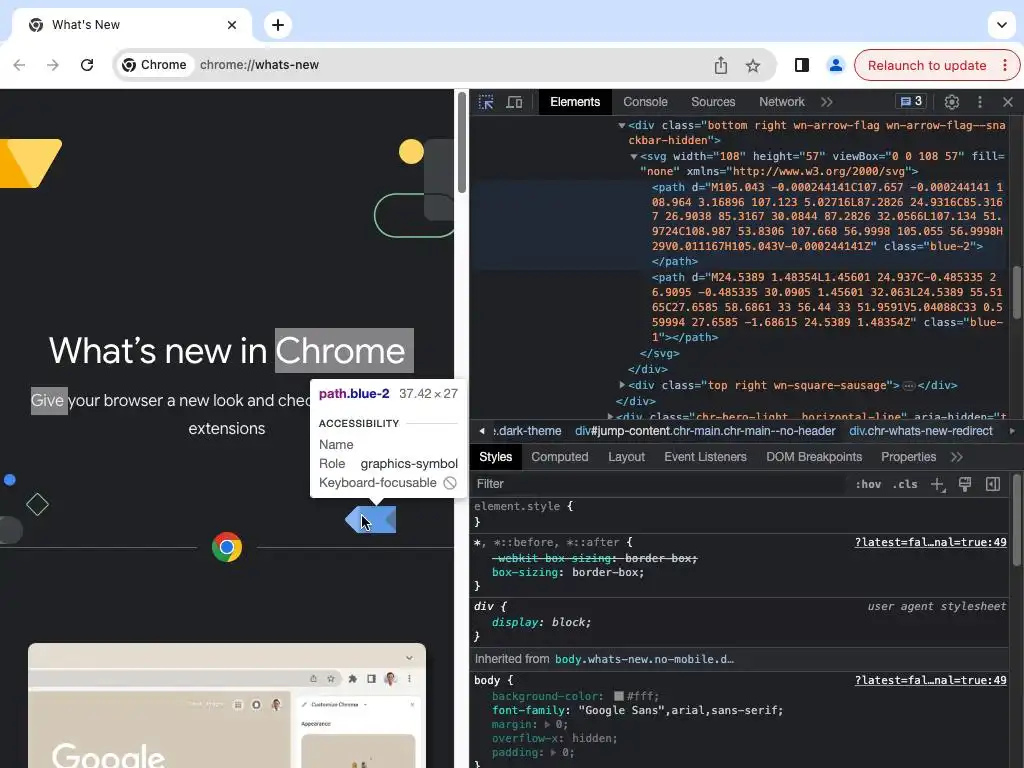Open DevTools settings gear
The height and width of the screenshot is (768, 1024).
(x=952, y=102)
